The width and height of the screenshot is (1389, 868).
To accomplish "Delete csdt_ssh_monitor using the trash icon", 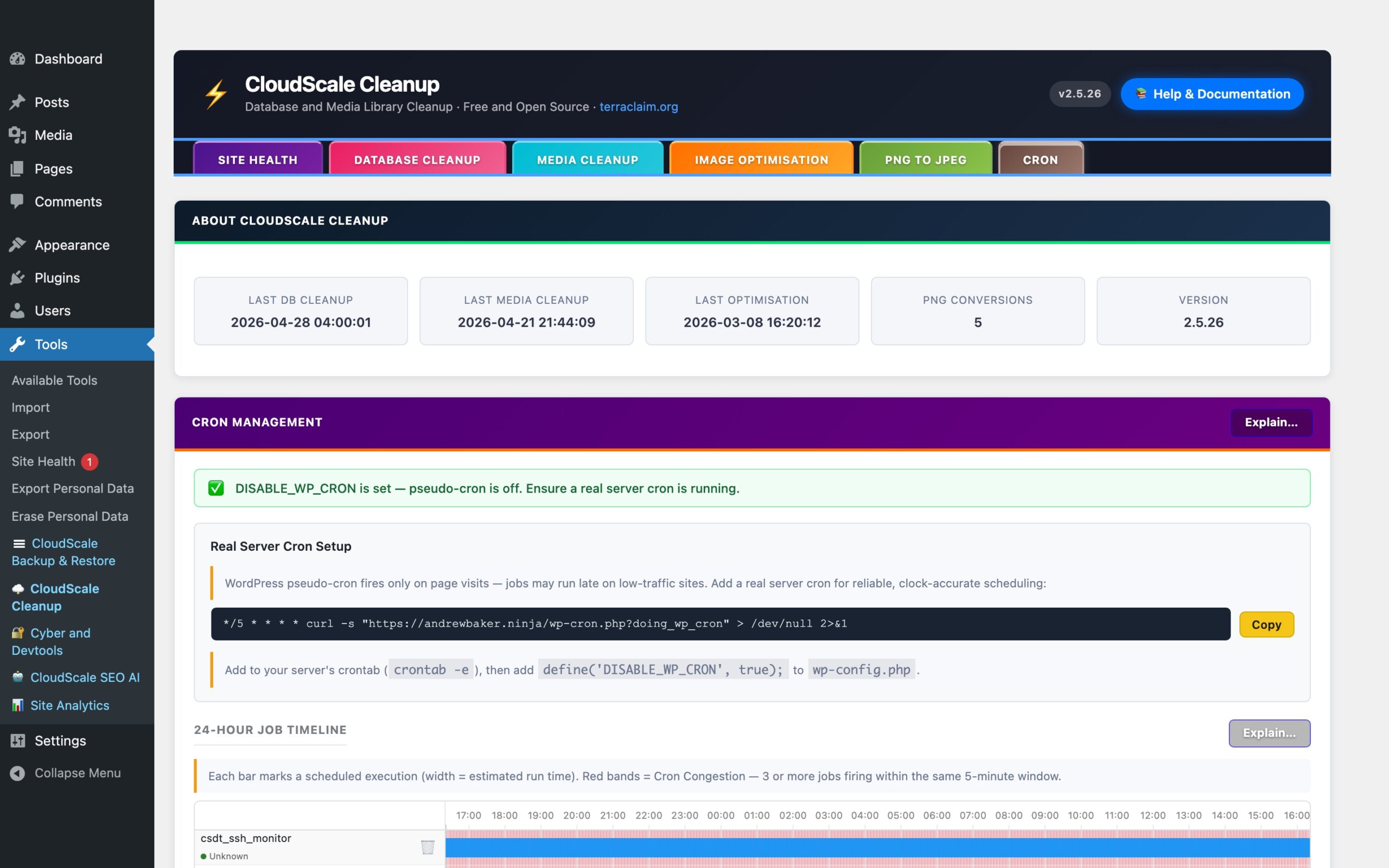I will click(x=427, y=846).
